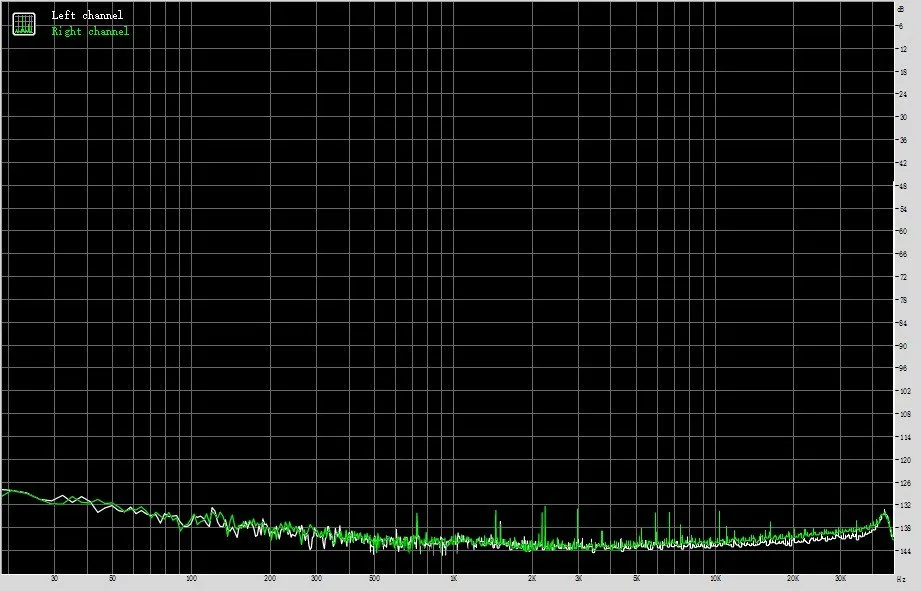Click the '-90' dB axis label
Image resolution: width=921 pixels, height=591 pixels.
tap(902, 346)
